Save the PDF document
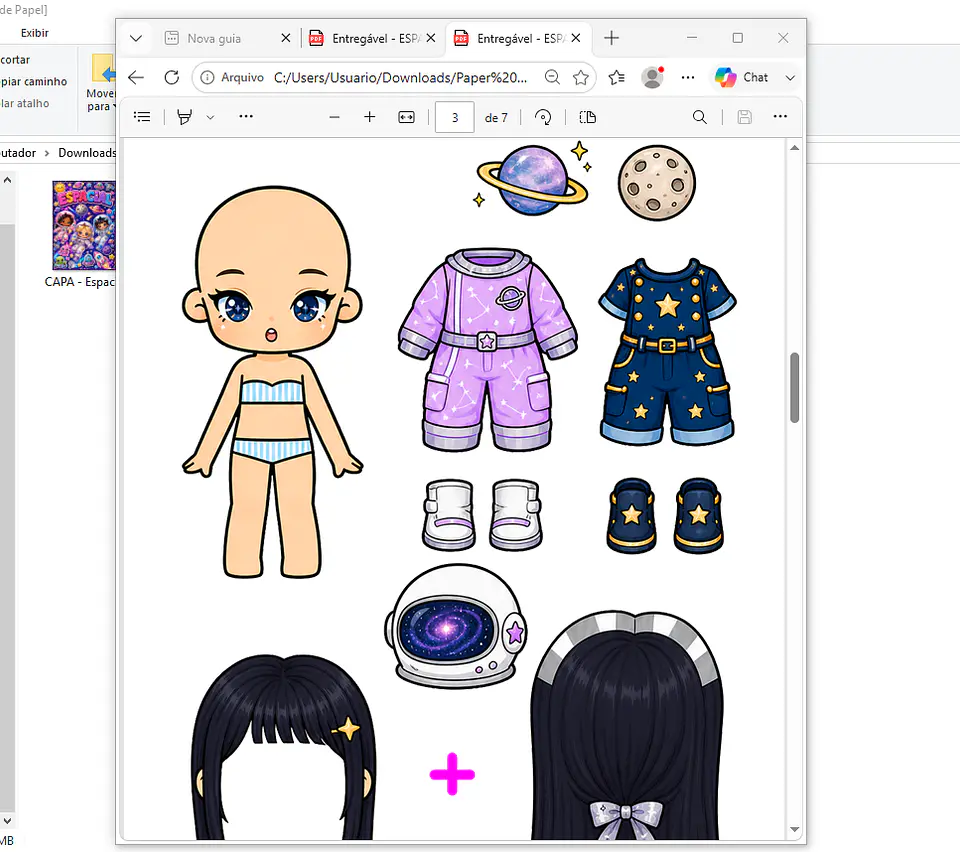 744,117
